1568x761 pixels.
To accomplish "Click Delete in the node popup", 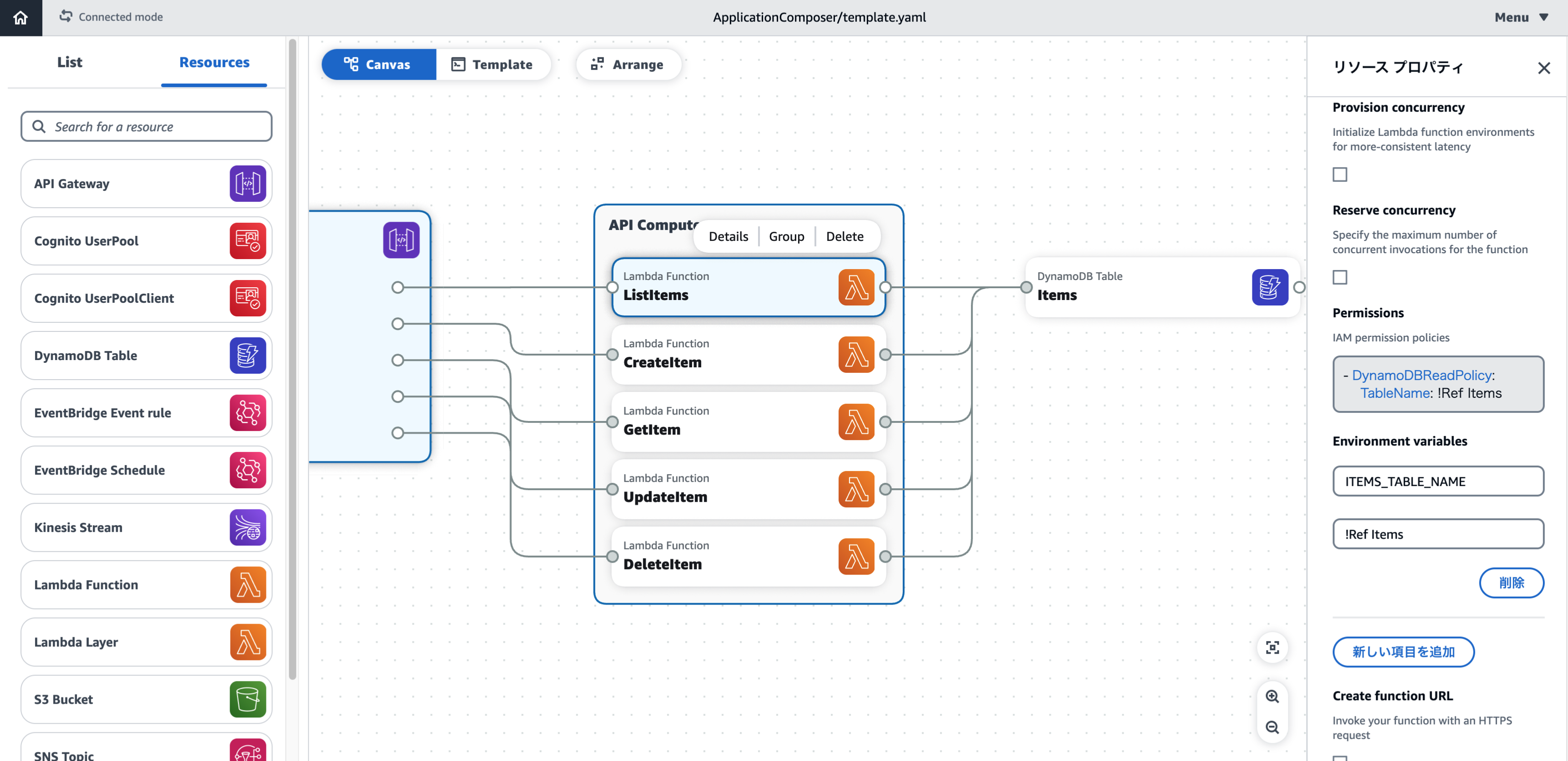I will coord(844,236).
